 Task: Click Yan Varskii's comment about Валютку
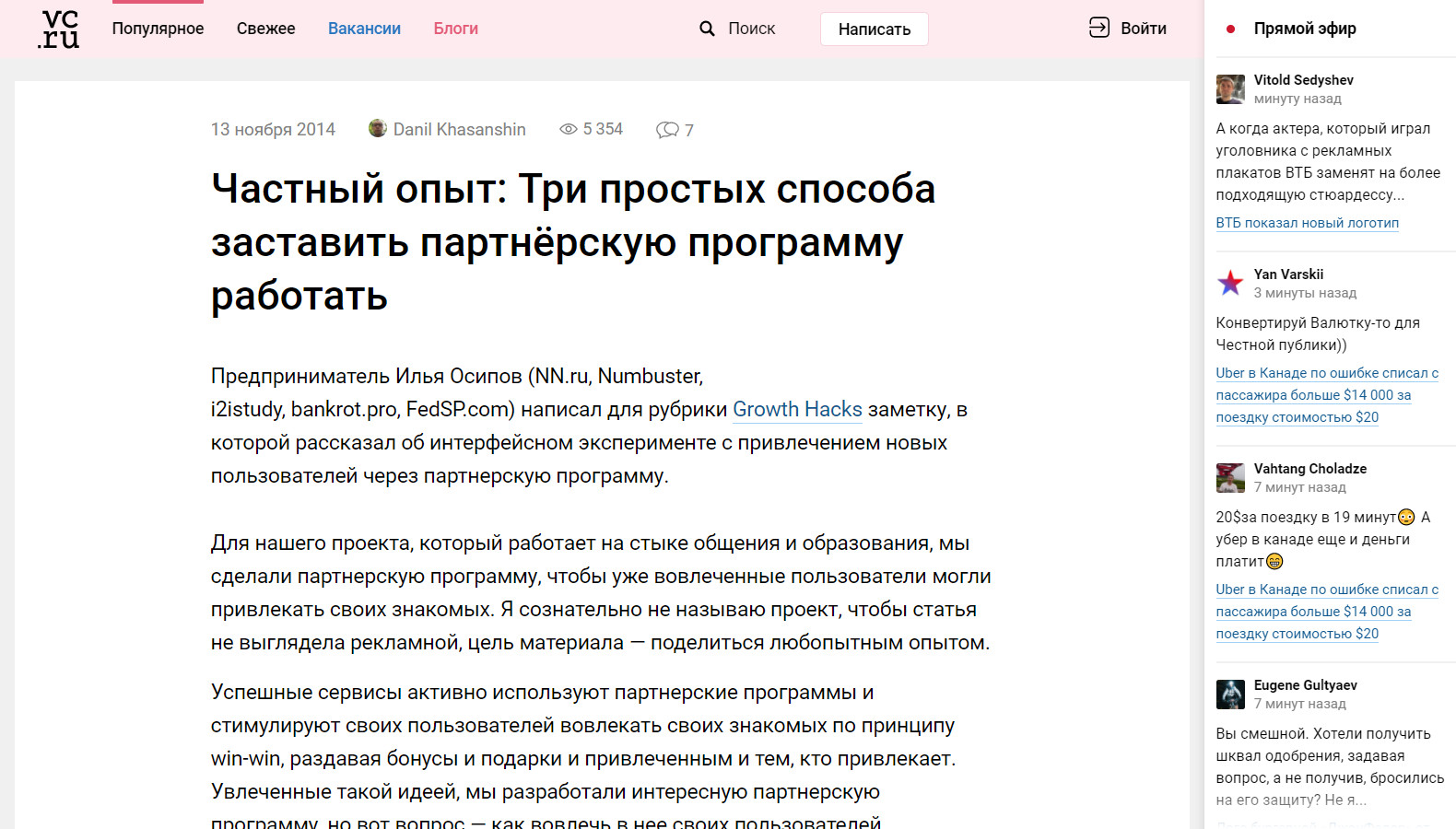[x=1318, y=333]
